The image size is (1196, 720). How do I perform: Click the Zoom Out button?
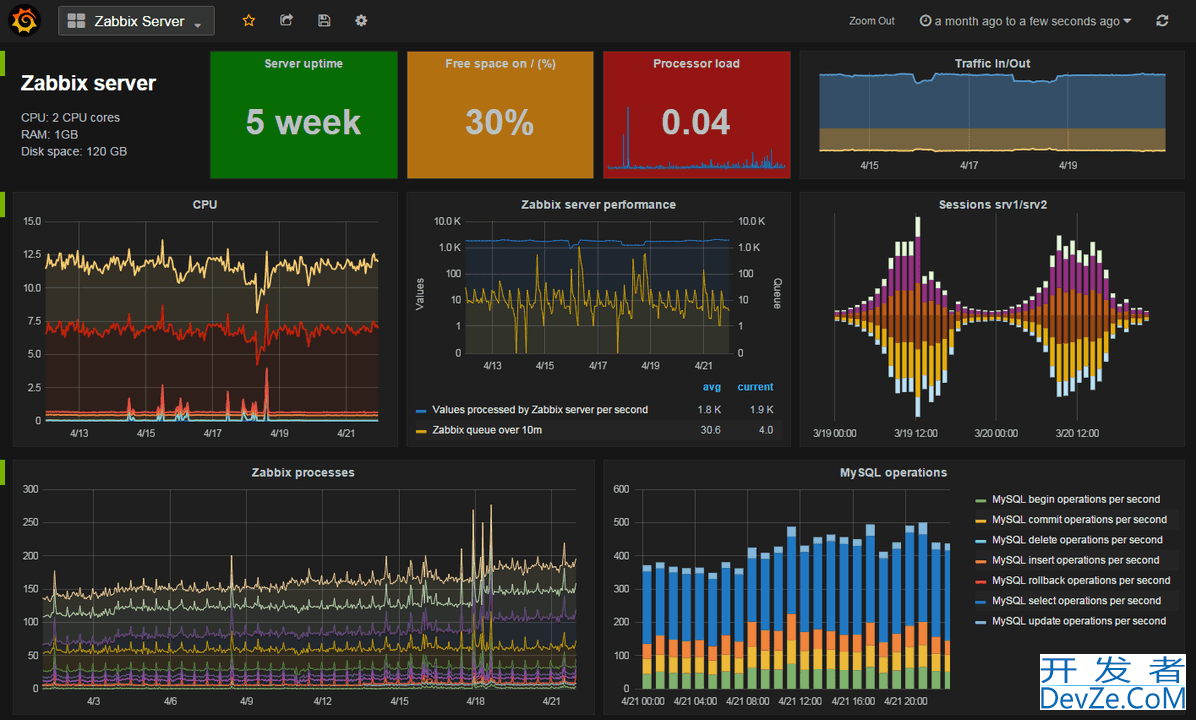872,21
